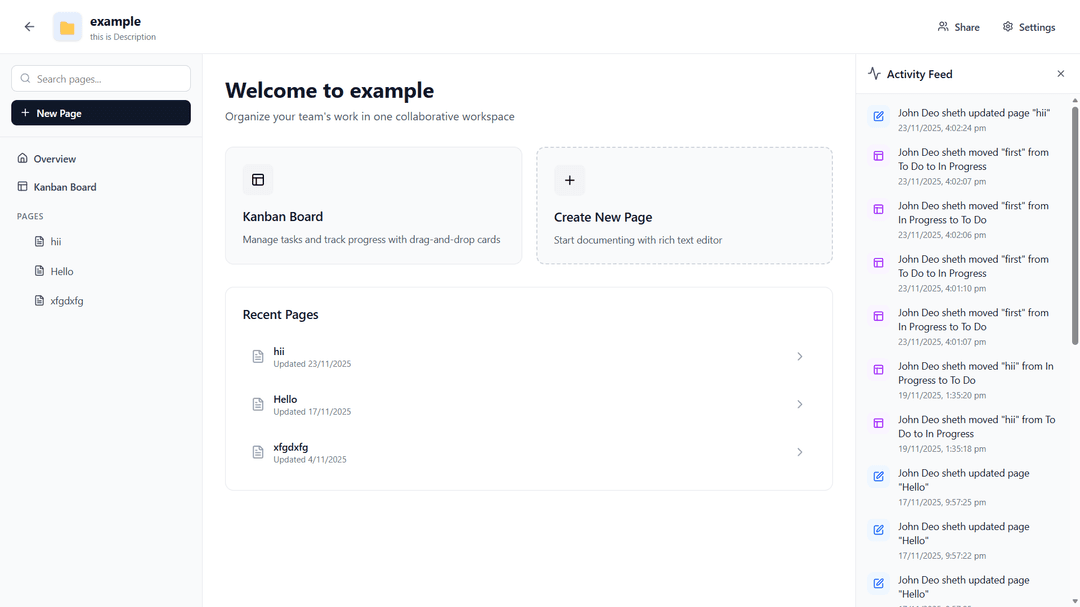Screen dimensions: 1080x607
Task: Click the plus icon on Create New Page card
Action: point(570,180)
